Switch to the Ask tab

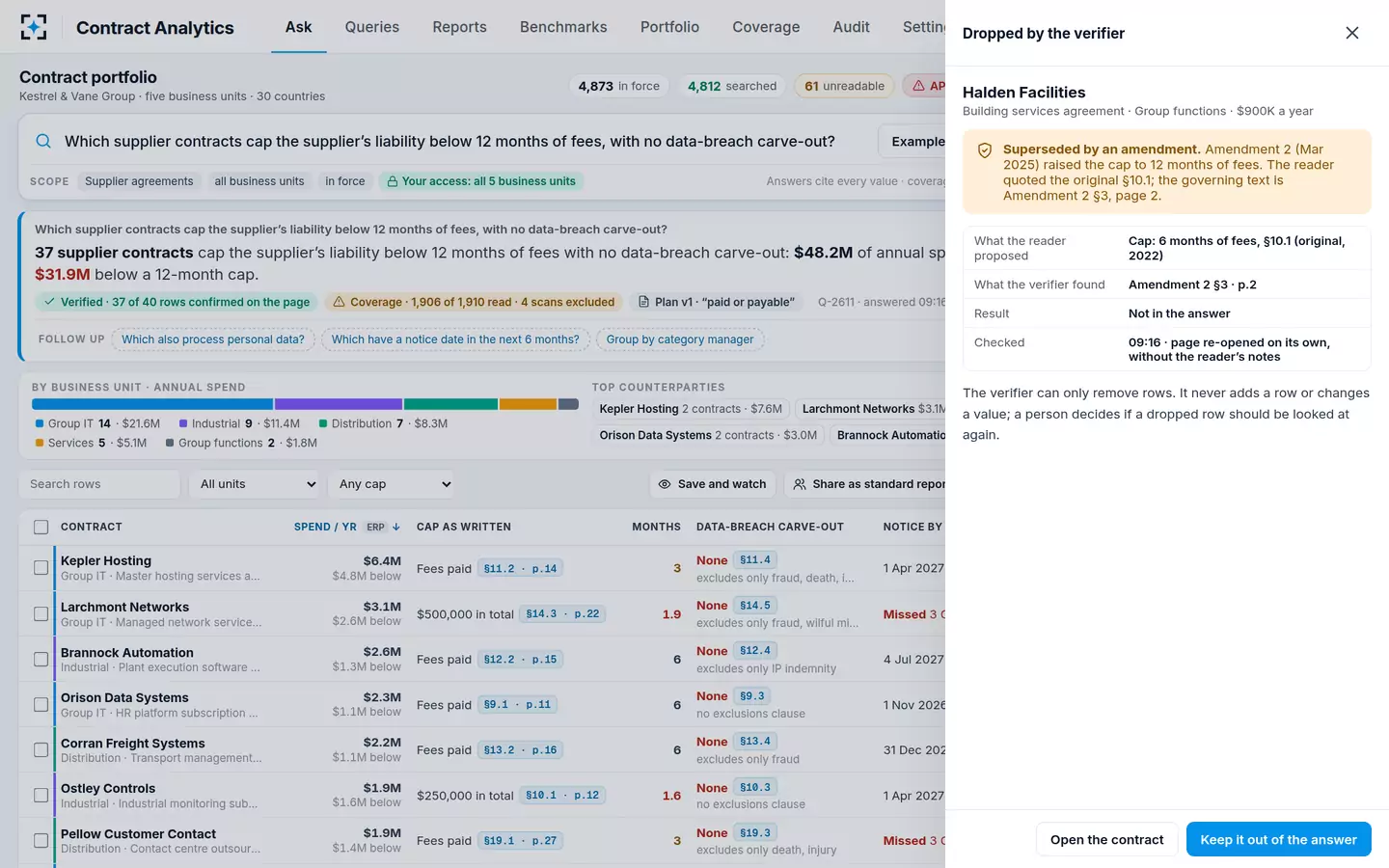tap(298, 27)
